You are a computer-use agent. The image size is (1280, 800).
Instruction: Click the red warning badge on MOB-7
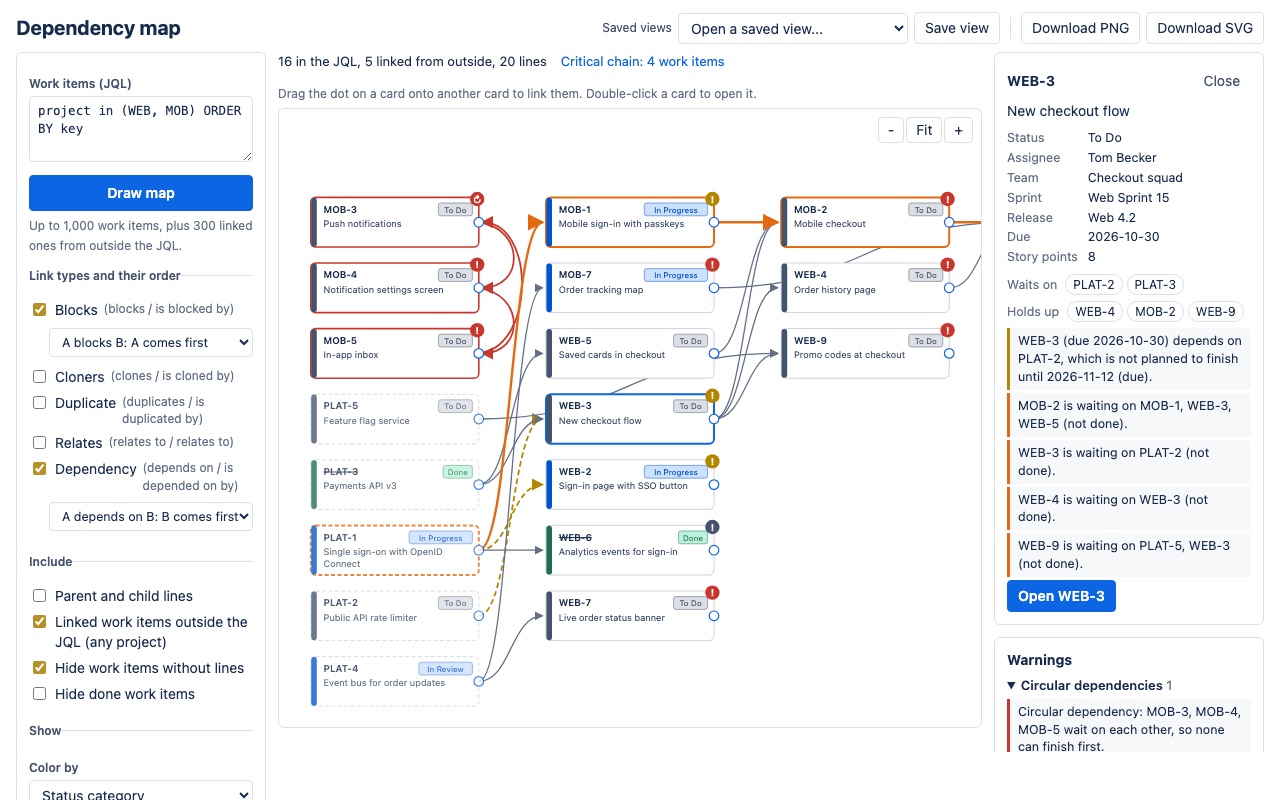[712, 265]
